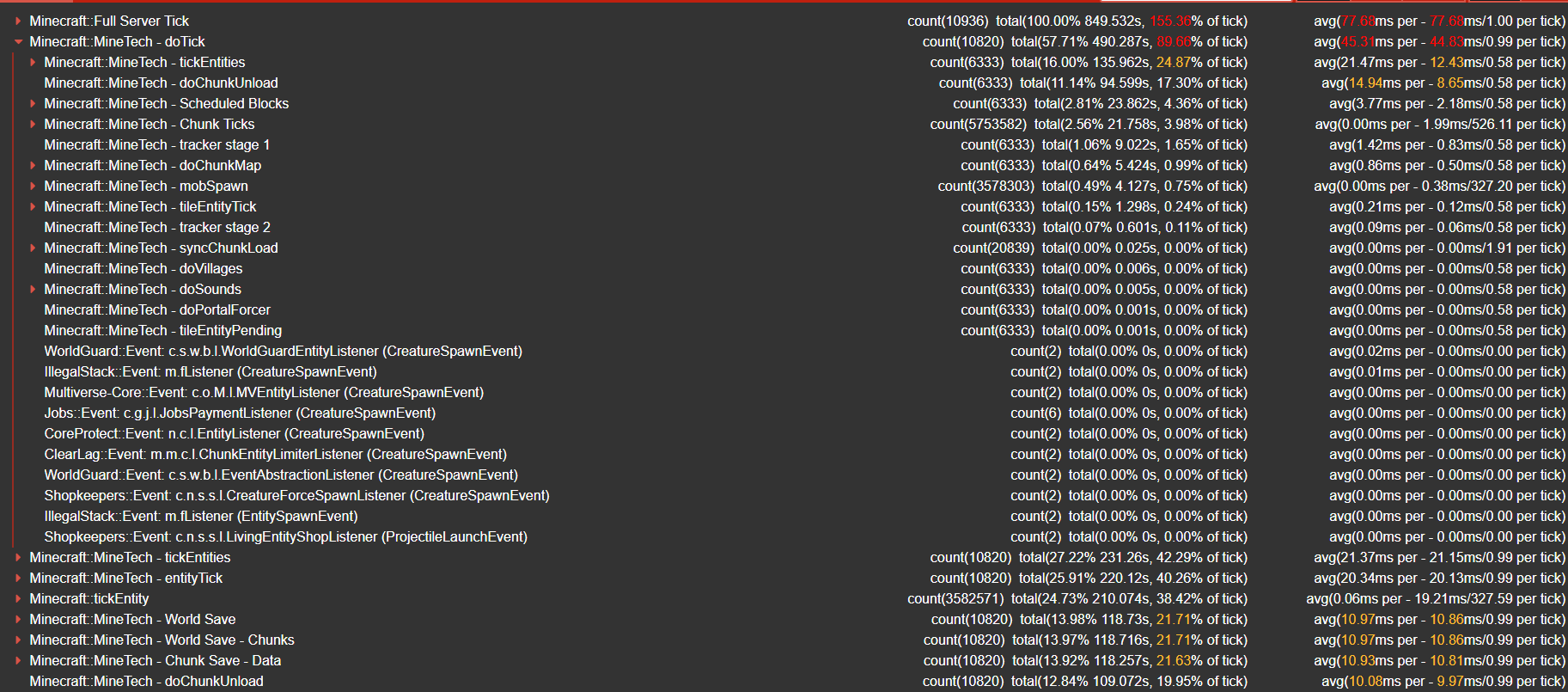Click ClearLag ChunkEntityLimiterListener event entry
Viewport: 1568px width, 692px height.
pyautogui.click(x=275, y=454)
